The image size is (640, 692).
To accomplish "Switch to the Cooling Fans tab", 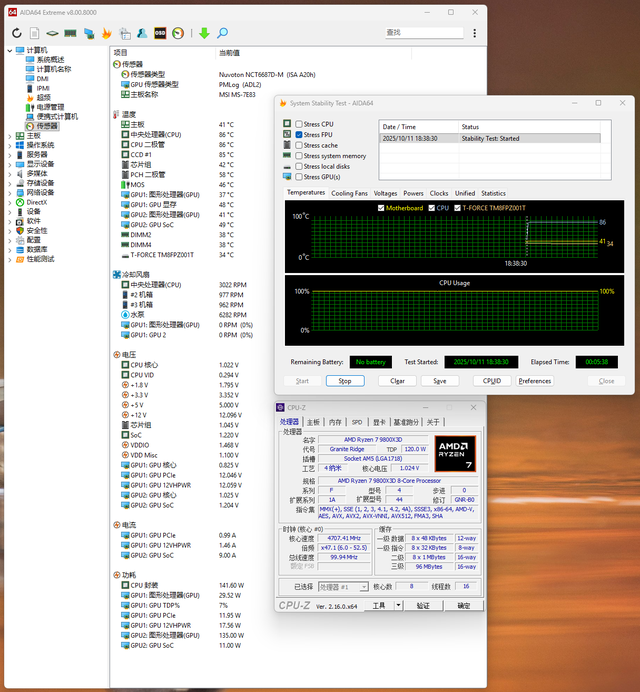I will 350,193.
